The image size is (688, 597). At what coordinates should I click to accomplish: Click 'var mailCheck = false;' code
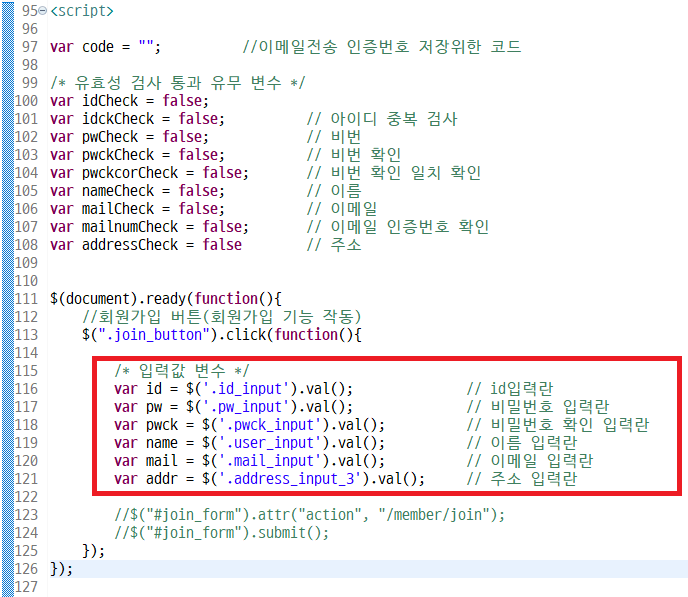coord(137,208)
